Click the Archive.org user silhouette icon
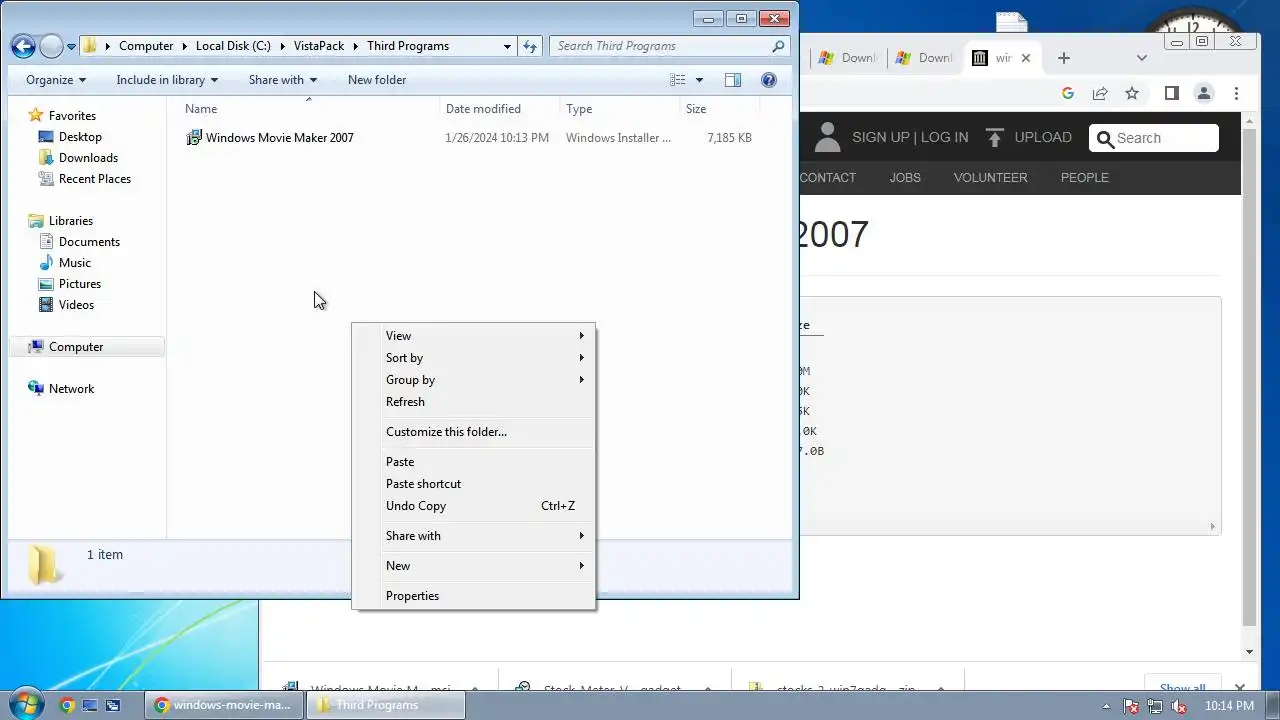Image resolution: width=1280 pixels, height=720 pixels. [827, 138]
